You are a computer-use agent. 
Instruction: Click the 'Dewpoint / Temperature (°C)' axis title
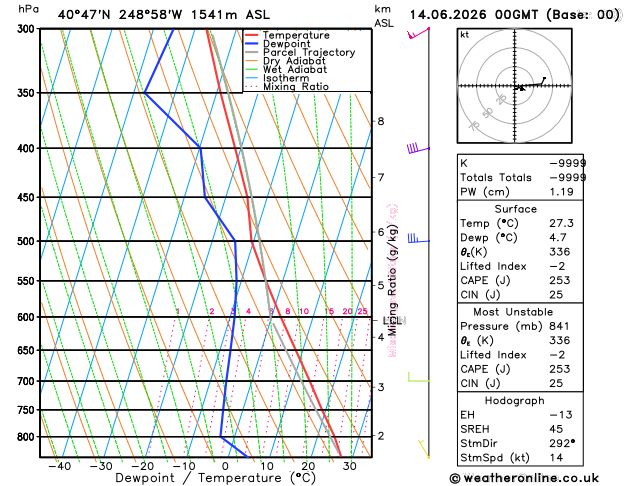(215, 478)
